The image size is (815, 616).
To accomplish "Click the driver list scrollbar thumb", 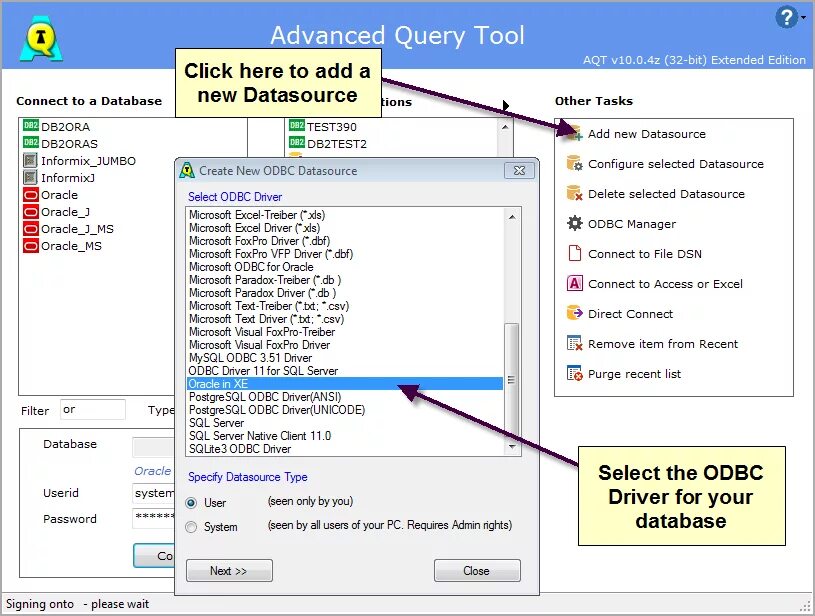I will (512, 380).
